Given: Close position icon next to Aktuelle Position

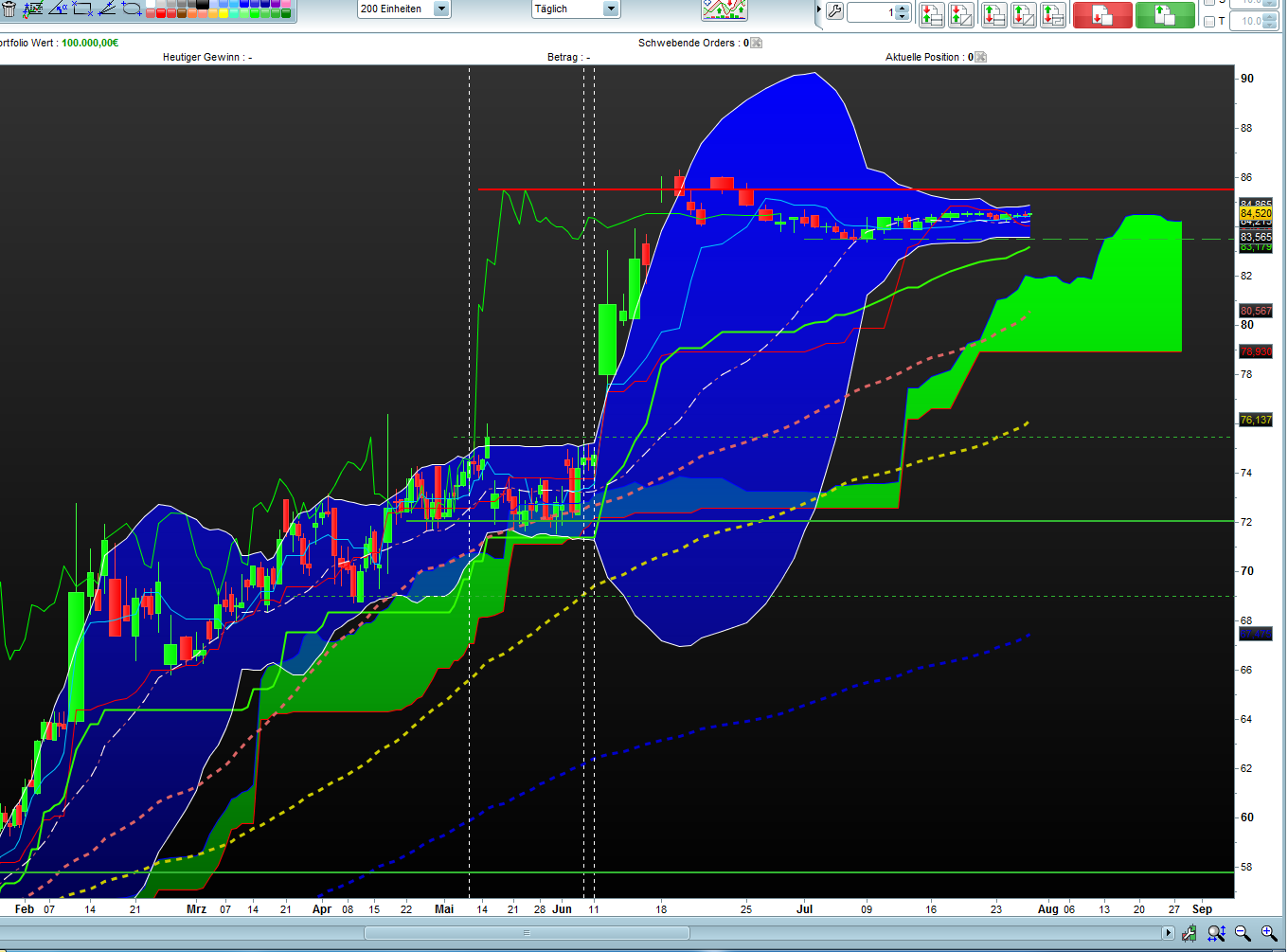Looking at the screenshot, I should click(x=981, y=57).
